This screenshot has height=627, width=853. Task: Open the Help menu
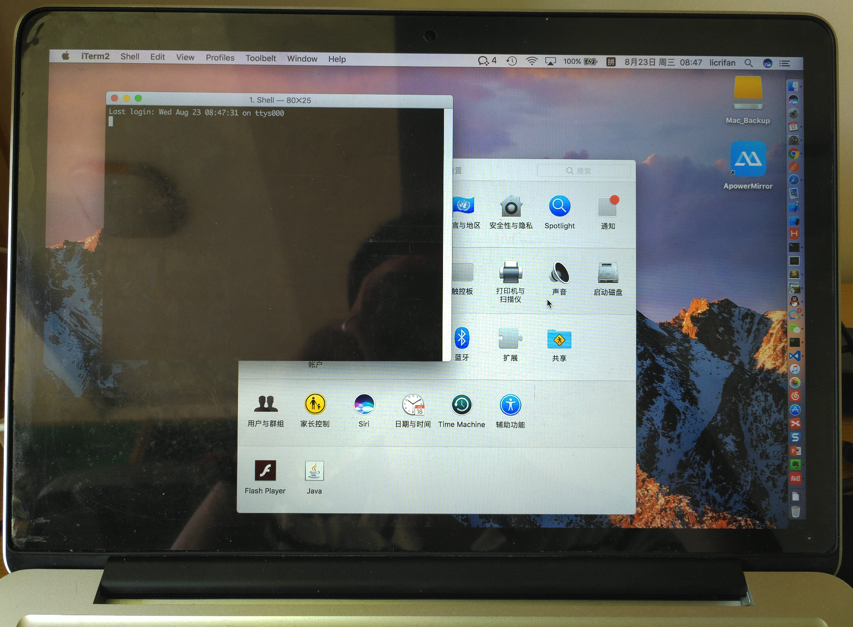click(x=337, y=59)
